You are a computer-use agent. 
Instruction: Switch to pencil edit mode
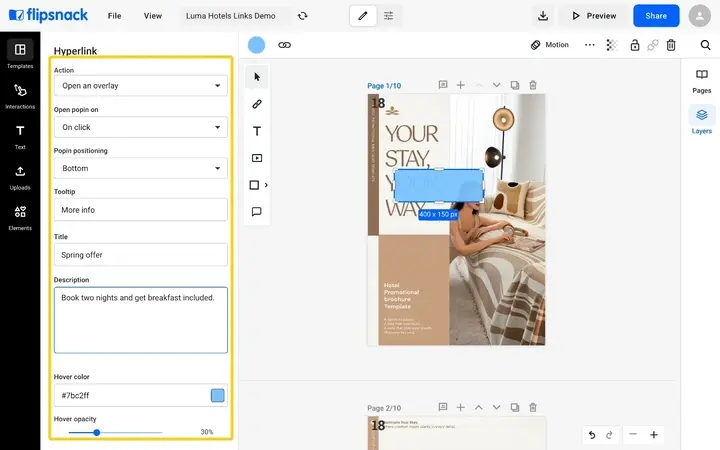pyautogui.click(x=363, y=16)
